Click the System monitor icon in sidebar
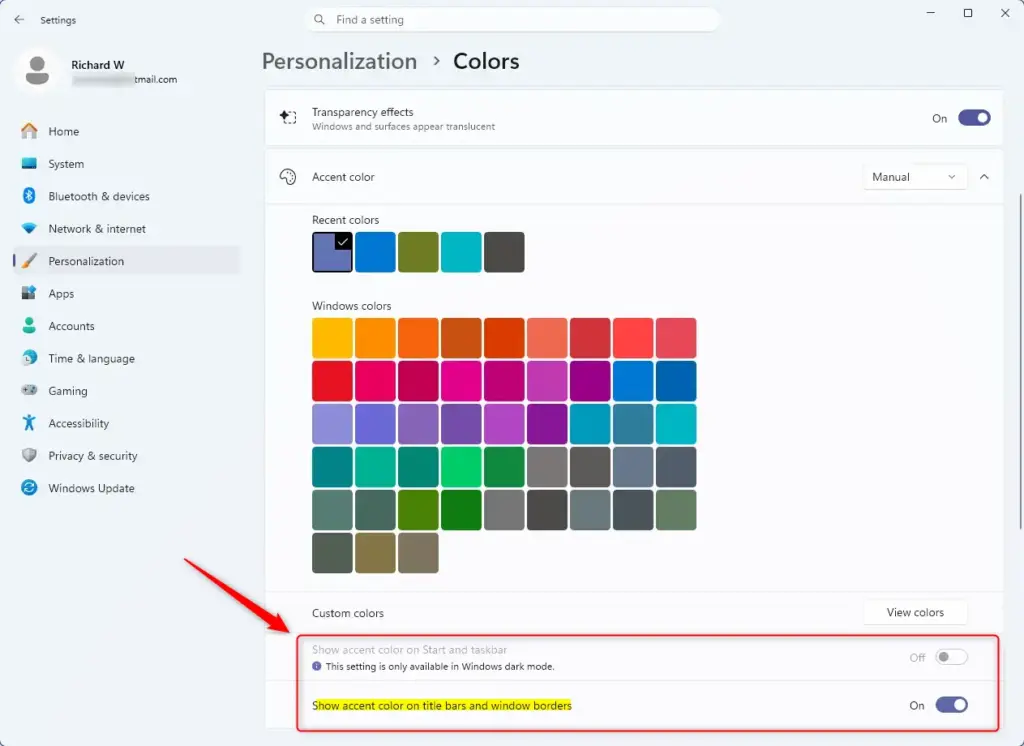The image size is (1024, 746). point(29,163)
